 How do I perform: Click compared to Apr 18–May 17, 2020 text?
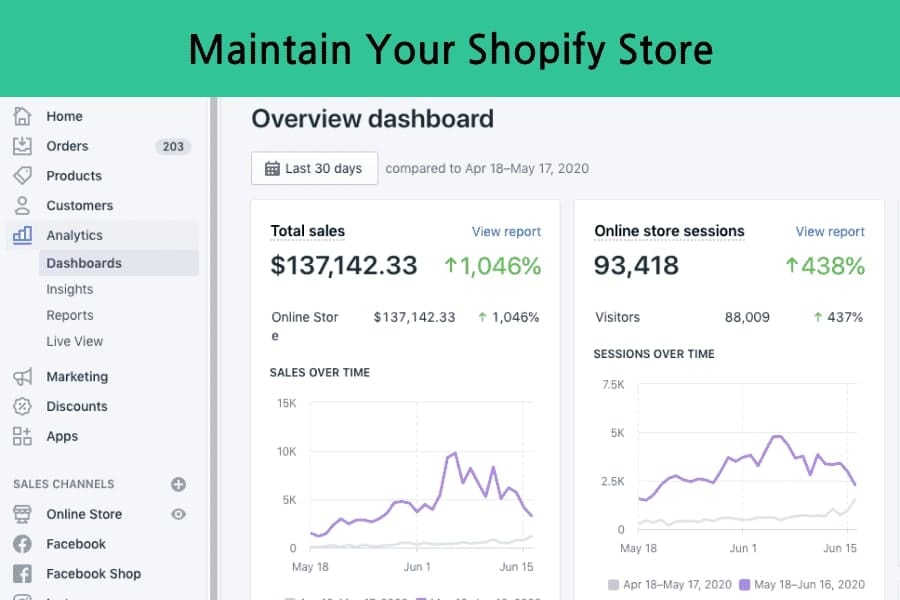tap(487, 168)
